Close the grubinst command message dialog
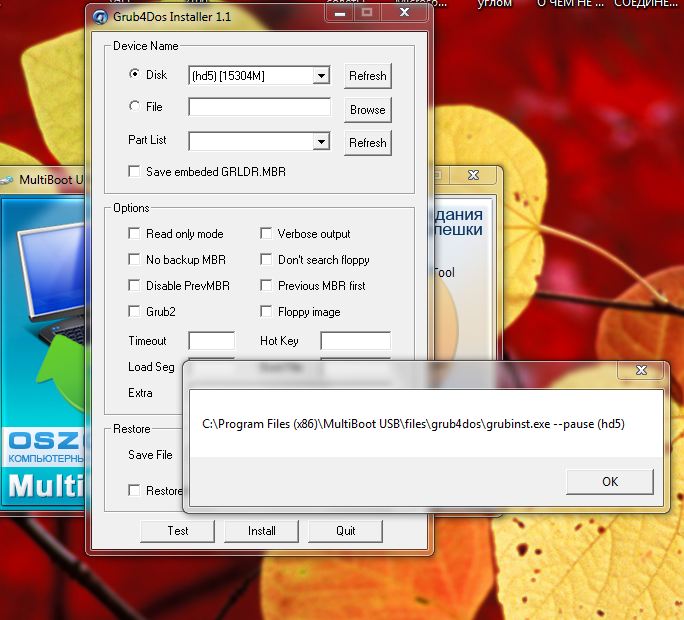684x620 pixels. coord(639,372)
